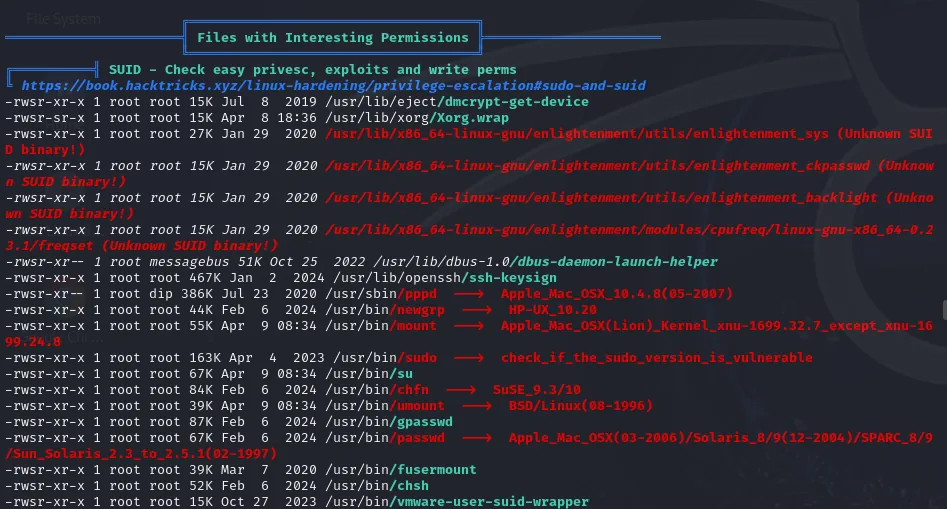The width and height of the screenshot is (947, 509).
Task: Click 'check_if_the_sudo_version_is_vulnerable' text
Action: point(656,357)
